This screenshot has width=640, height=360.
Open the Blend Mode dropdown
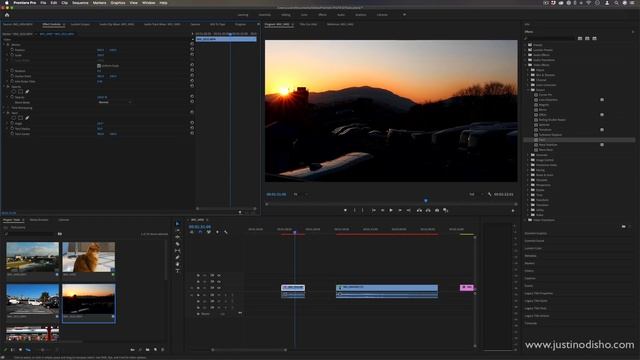[x=114, y=102]
